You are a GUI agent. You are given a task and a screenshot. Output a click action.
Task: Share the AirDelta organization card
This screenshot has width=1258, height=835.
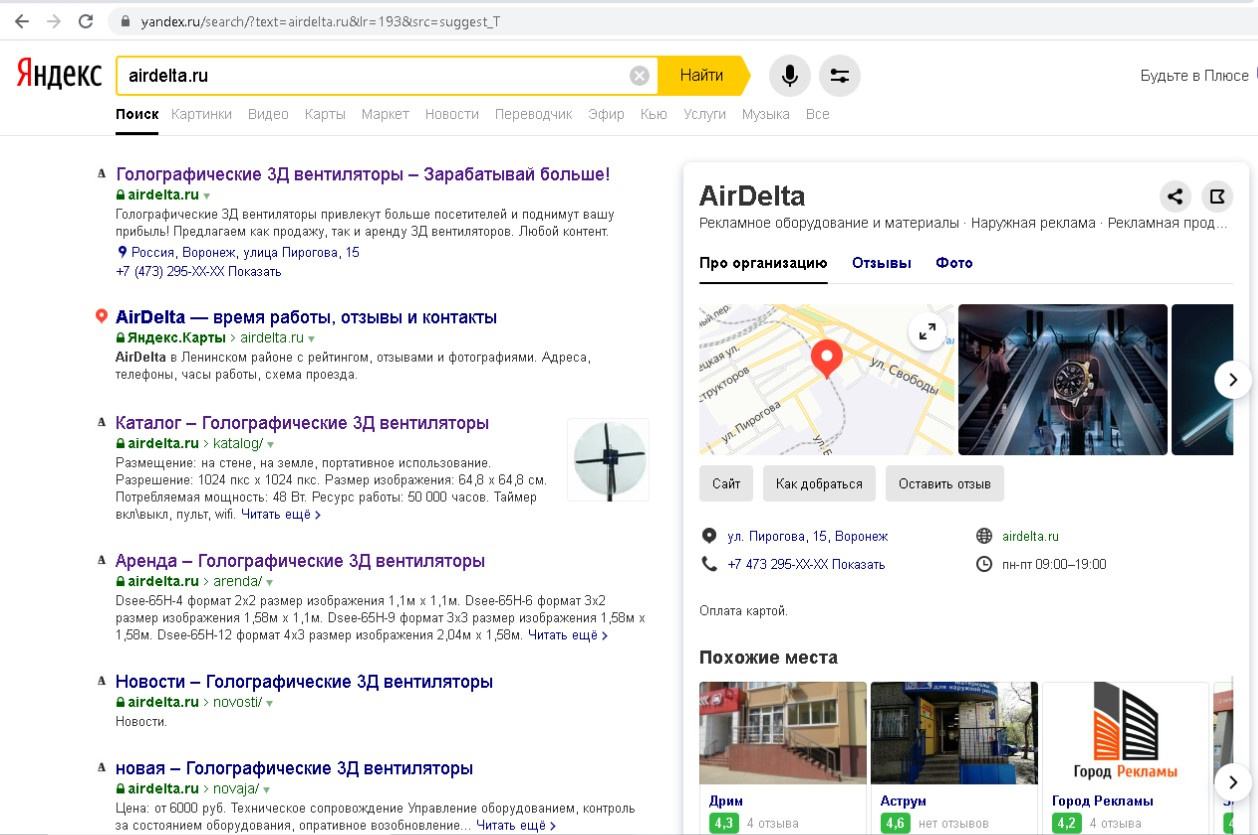[1175, 196]
